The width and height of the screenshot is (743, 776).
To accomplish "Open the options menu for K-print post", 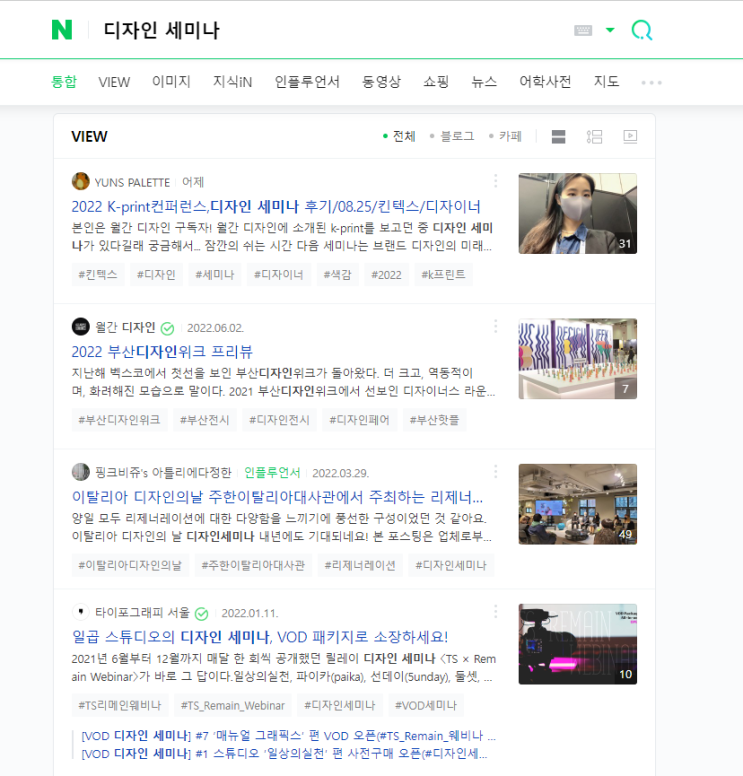I will pos(495,181).
